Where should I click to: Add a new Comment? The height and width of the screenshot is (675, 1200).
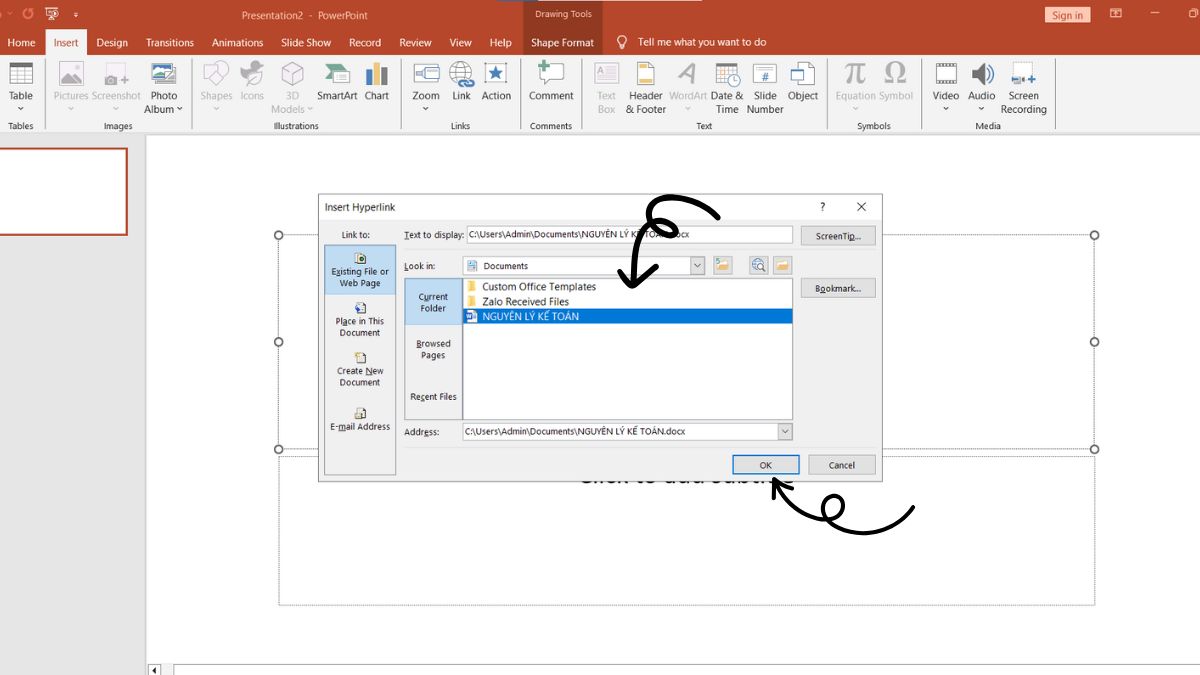[551, 82]
